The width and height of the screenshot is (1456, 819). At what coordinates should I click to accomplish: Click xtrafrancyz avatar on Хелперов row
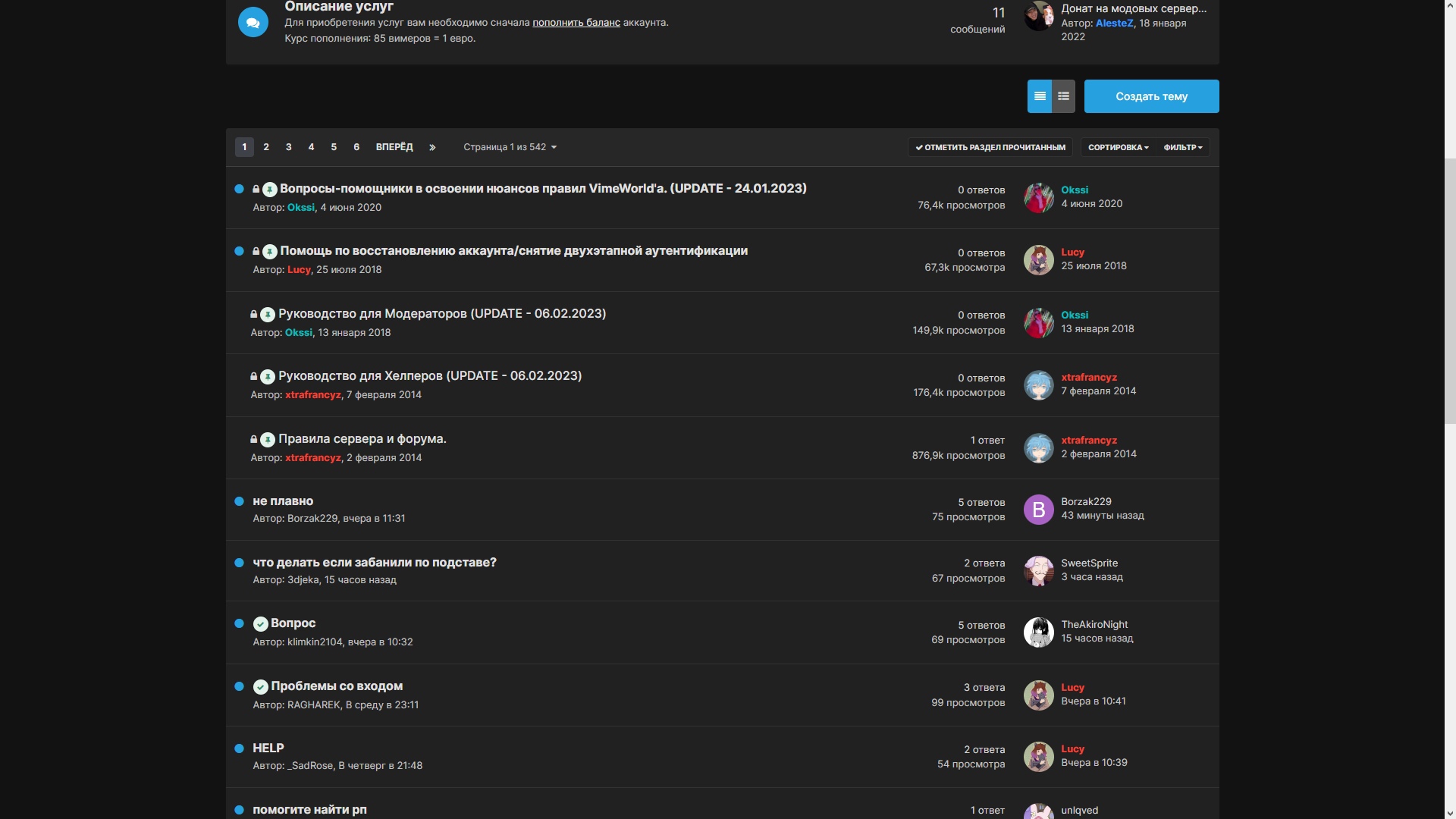click(1038, 385)
